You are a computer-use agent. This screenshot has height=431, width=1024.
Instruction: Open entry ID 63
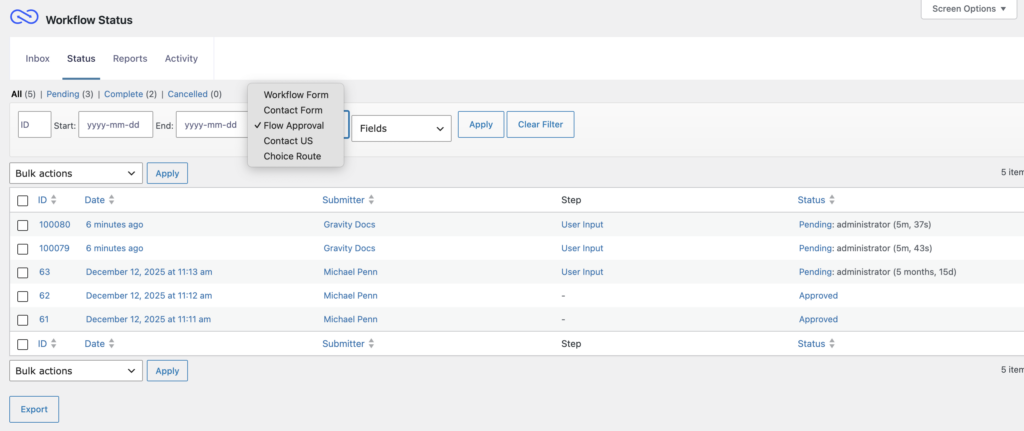44,272
